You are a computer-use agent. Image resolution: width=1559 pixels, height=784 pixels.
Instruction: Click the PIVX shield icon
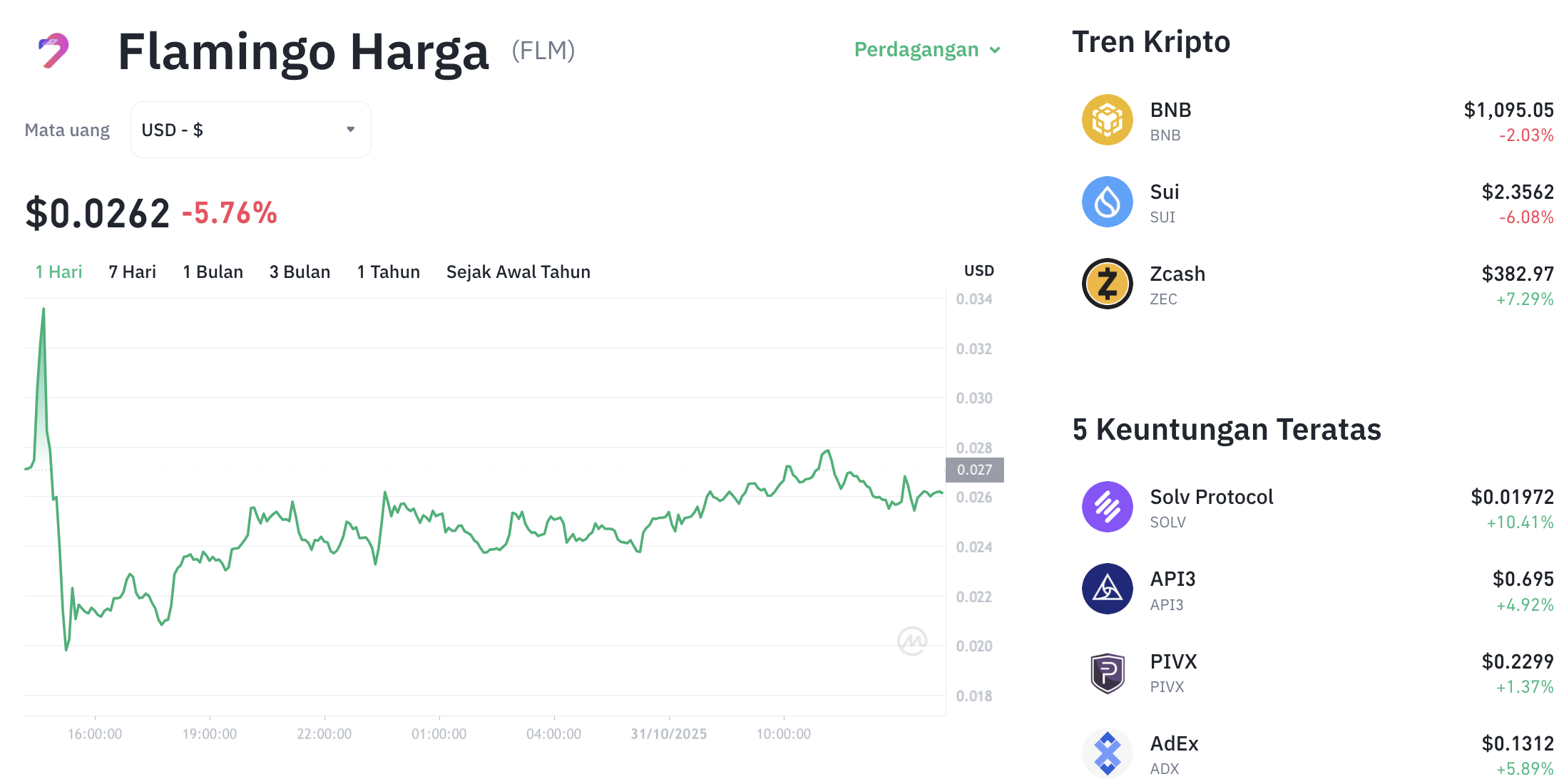pos(1107,671)
